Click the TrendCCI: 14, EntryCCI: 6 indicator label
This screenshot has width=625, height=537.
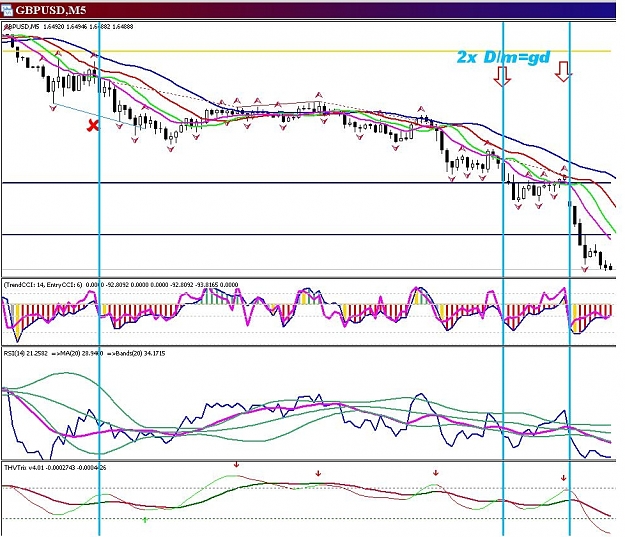pos(121,285)
